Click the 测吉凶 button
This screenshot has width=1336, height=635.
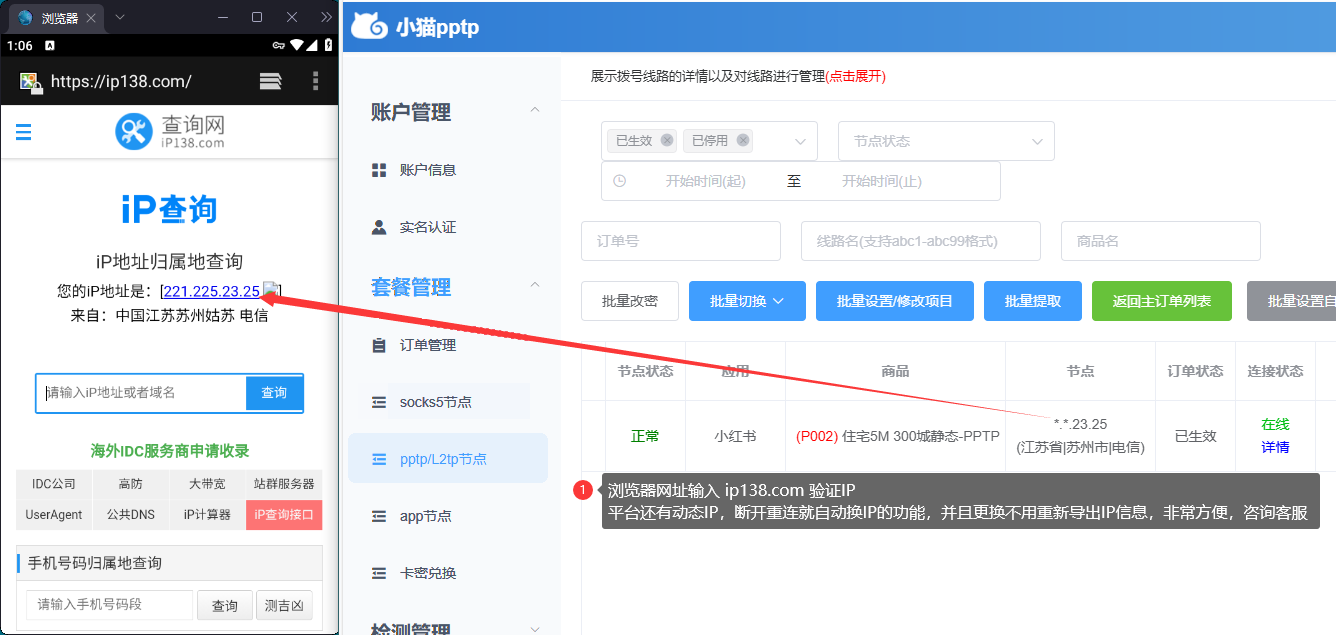(x=285, y=606)
